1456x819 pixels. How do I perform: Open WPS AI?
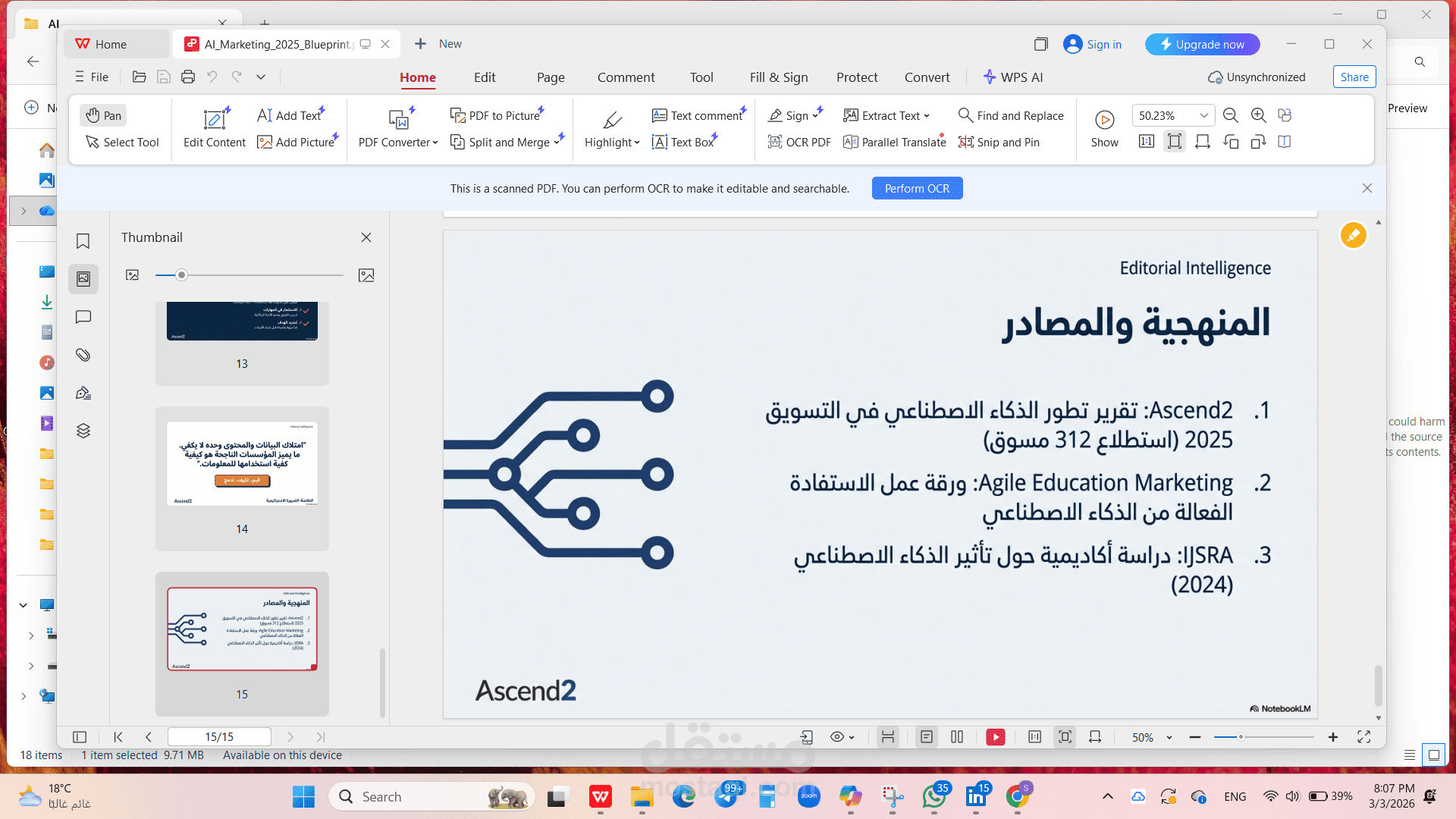pyautogui.click(x=1012, y=77)
